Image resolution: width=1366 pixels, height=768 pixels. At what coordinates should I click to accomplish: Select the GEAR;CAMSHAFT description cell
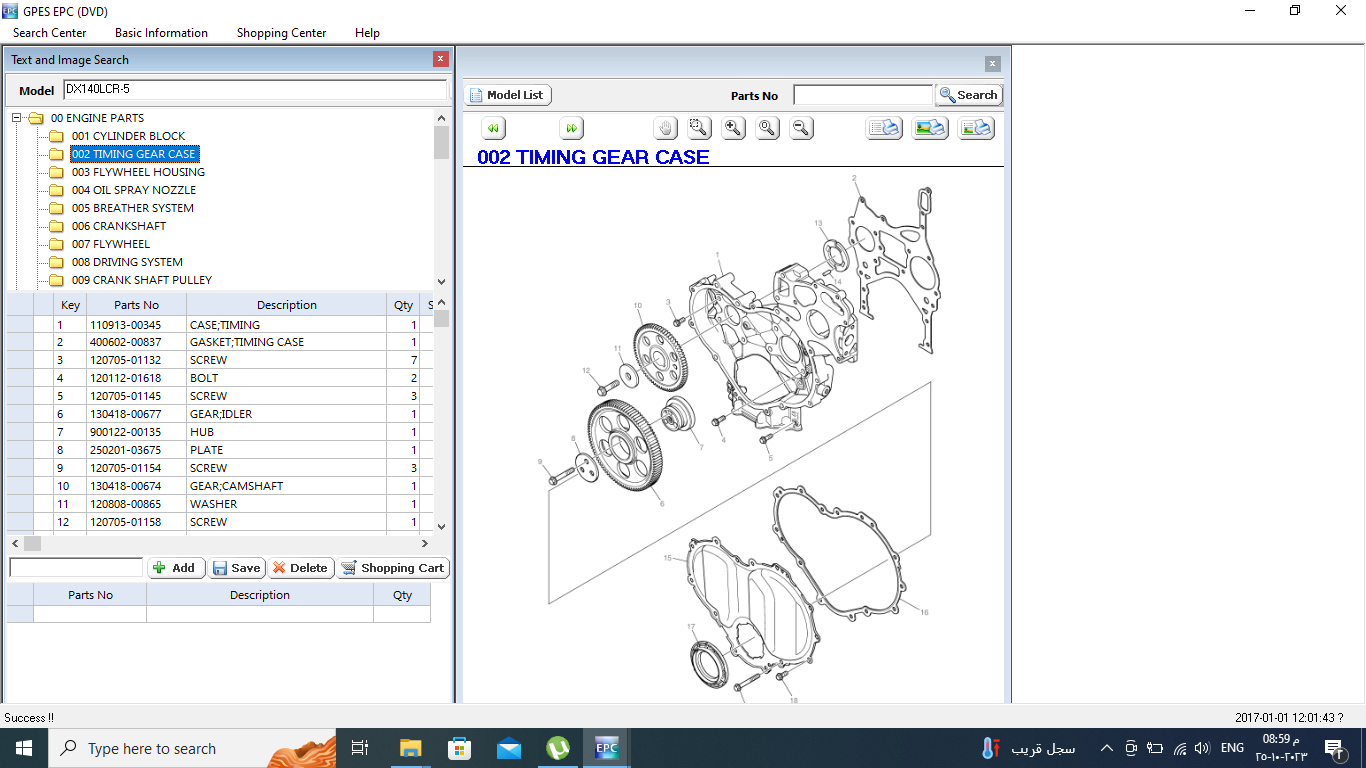click(x=287, y=486)
